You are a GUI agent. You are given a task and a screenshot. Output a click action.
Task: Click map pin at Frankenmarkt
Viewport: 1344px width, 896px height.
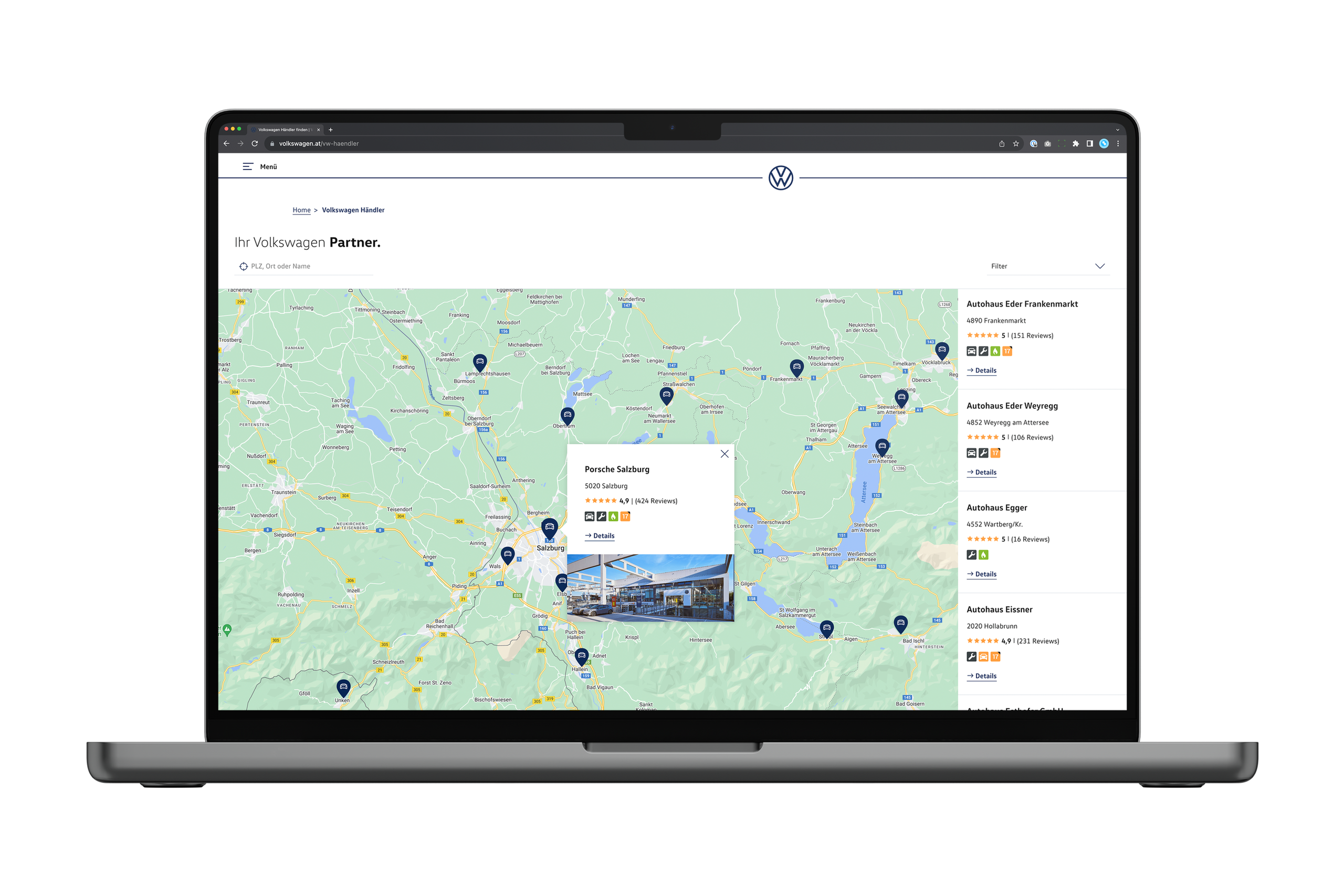click(x=796, y=367)
